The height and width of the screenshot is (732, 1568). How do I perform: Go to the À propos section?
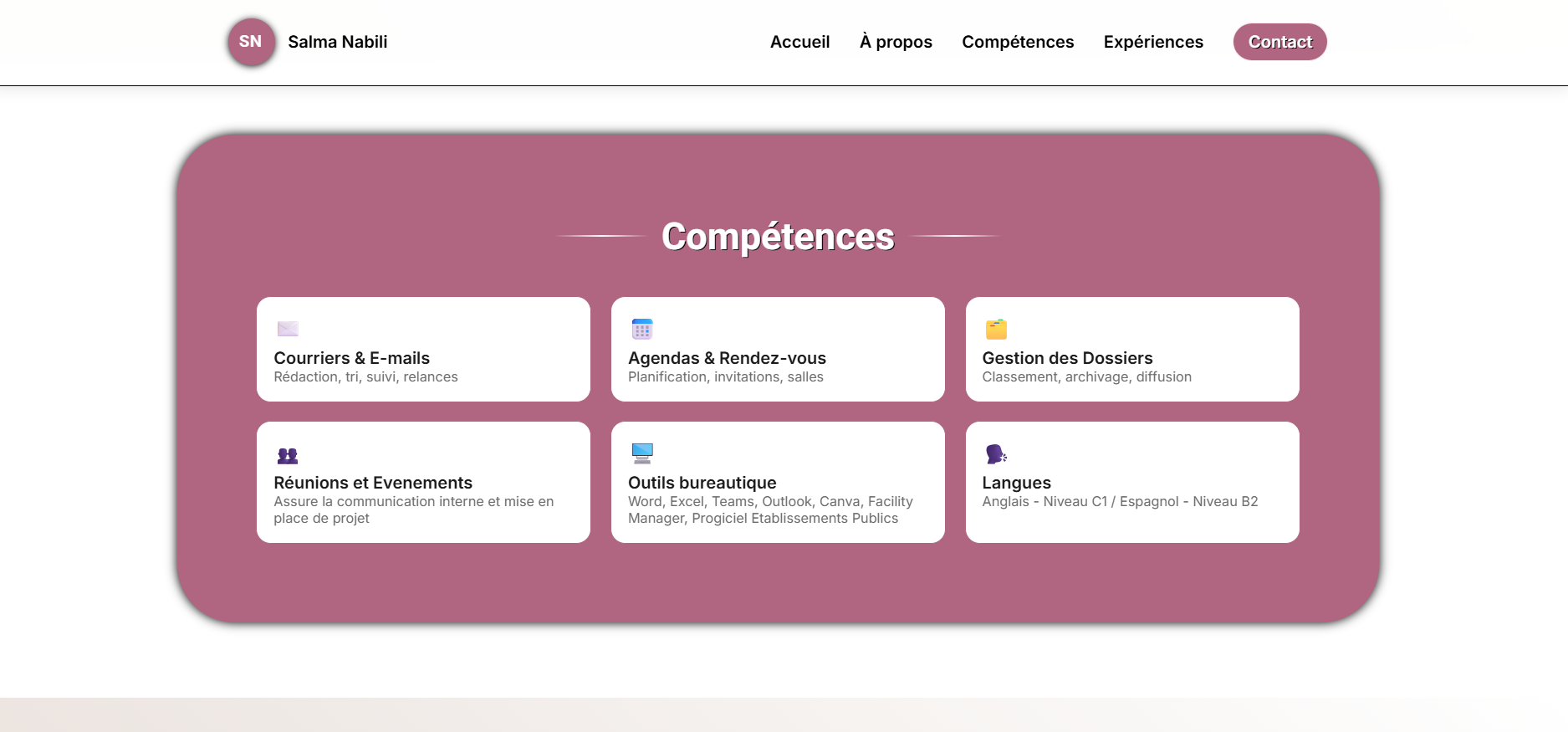point(896,42)
